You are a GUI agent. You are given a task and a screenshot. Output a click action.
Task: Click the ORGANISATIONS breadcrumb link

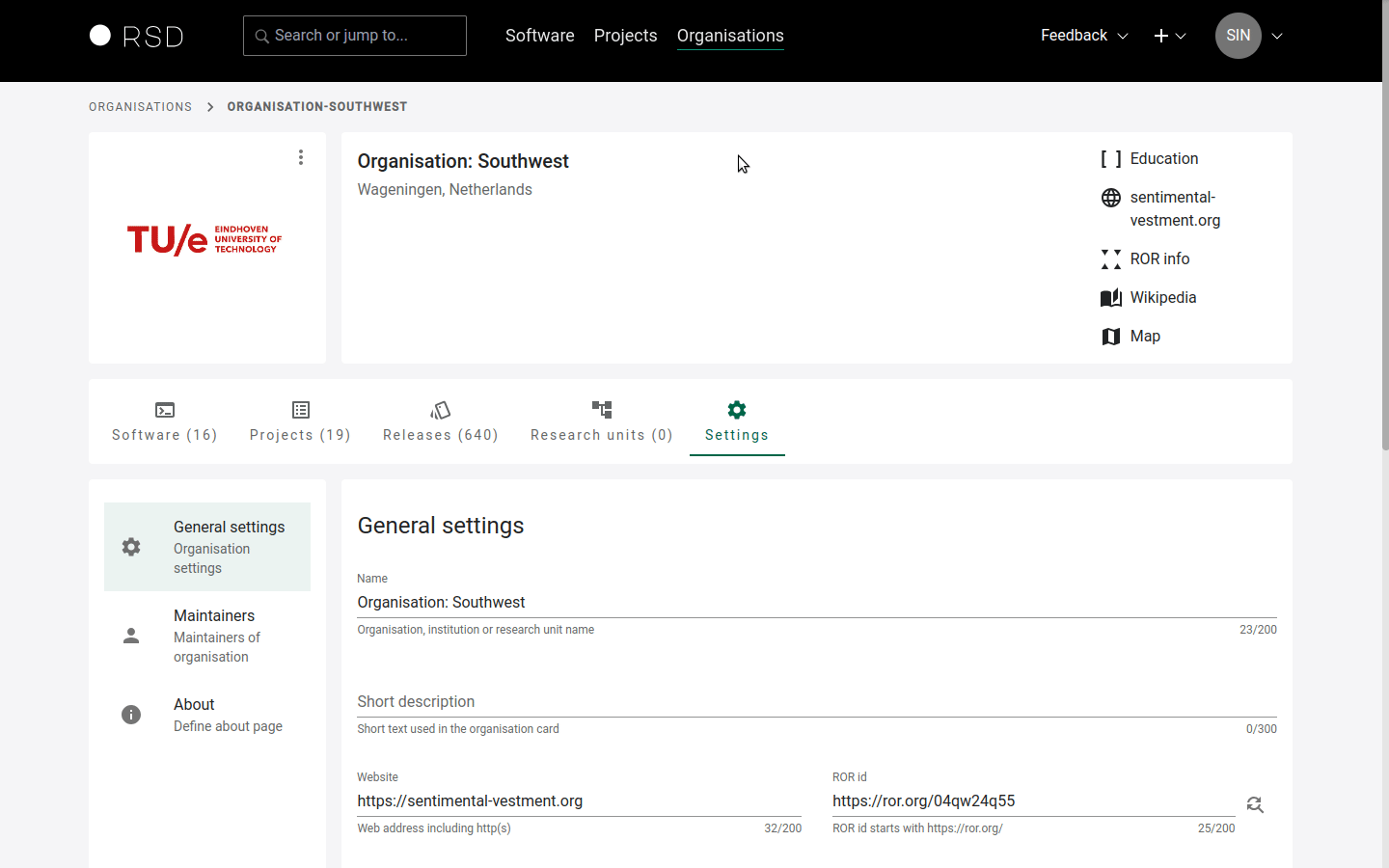pyautogui.click(x=140, y=107)
